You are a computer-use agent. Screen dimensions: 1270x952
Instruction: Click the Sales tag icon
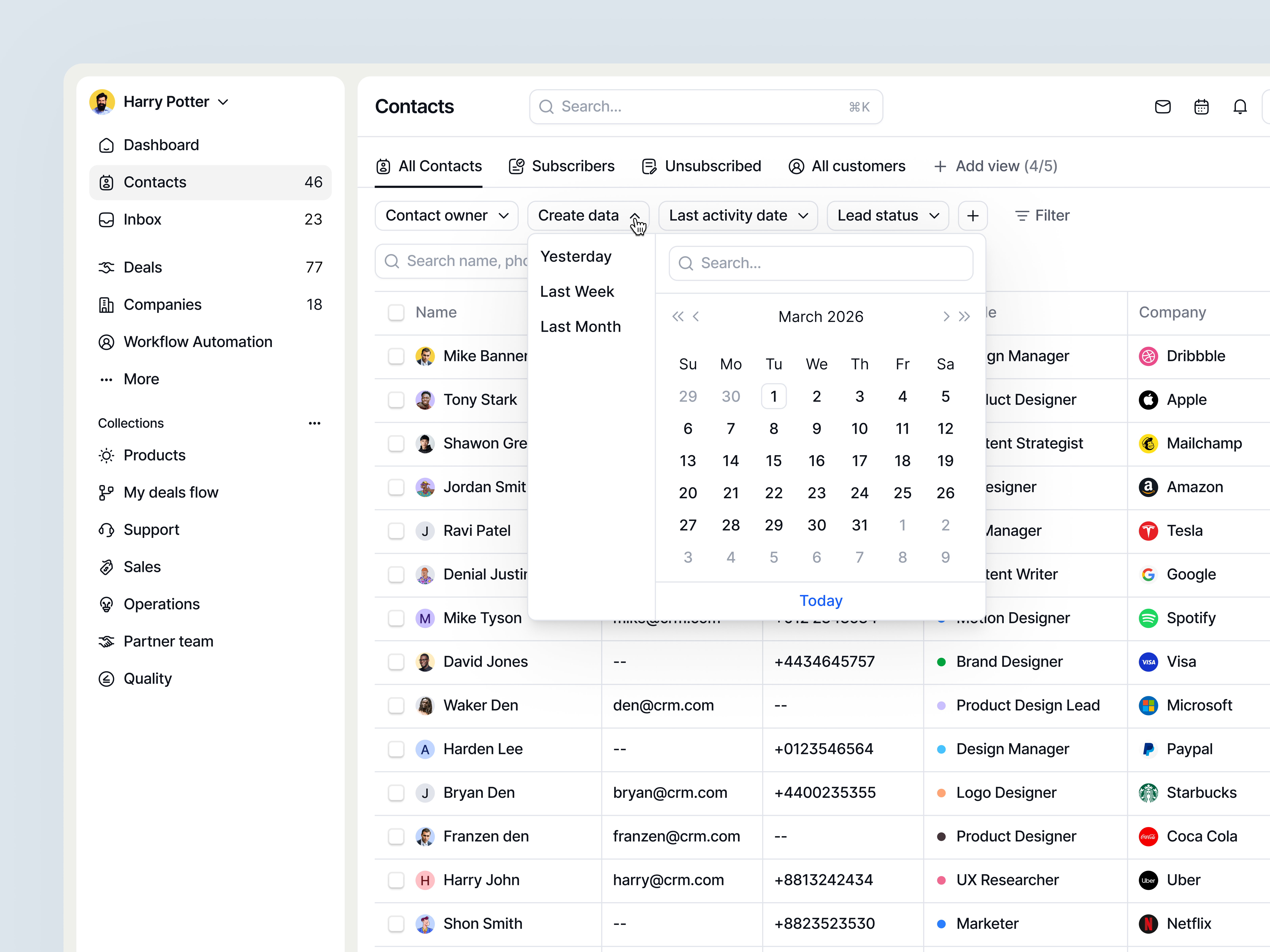tap(106, 567)
